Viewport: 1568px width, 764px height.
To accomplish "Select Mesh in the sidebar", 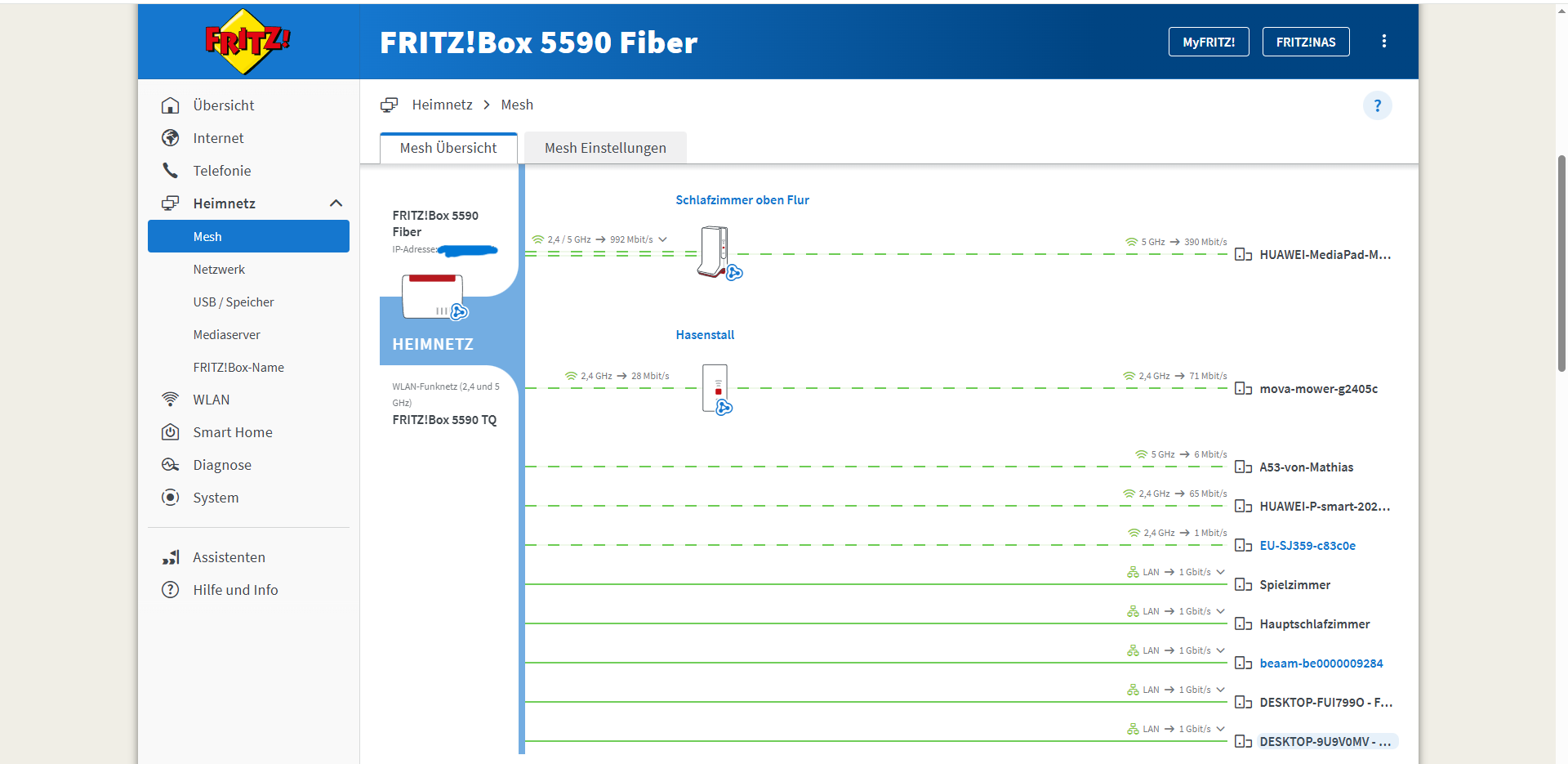I will (x=248, y=236).
